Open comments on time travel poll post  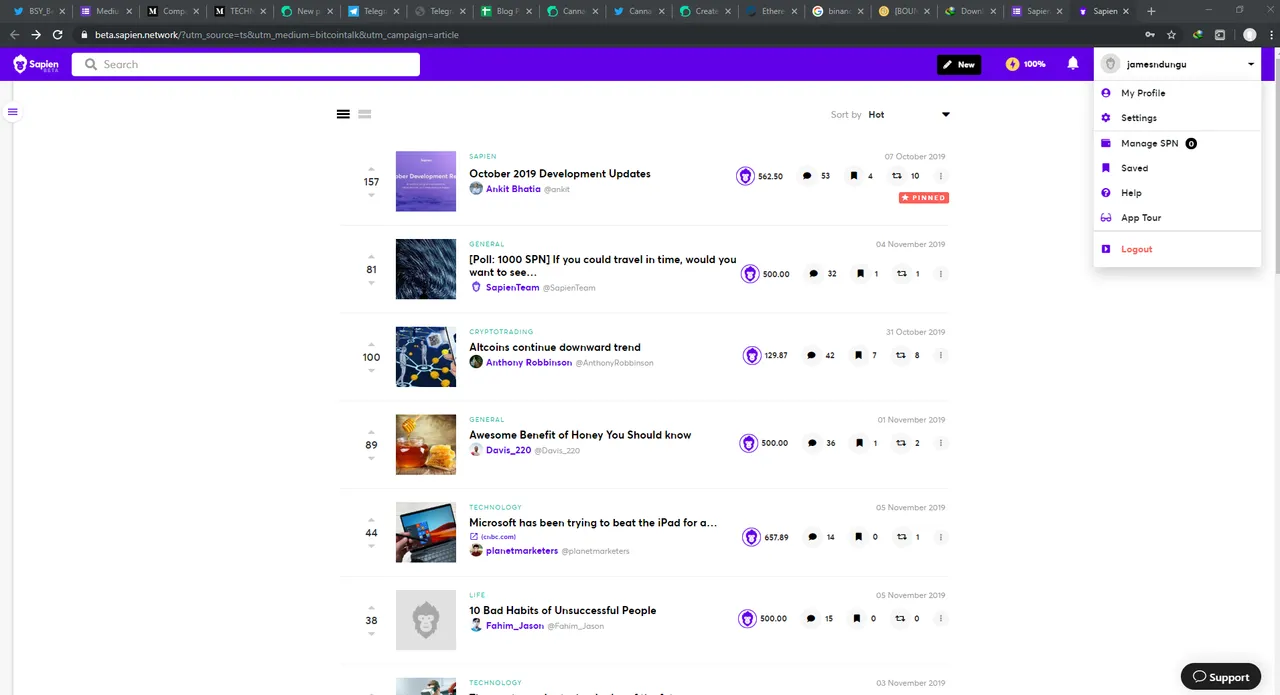click(x=813, y=274)
